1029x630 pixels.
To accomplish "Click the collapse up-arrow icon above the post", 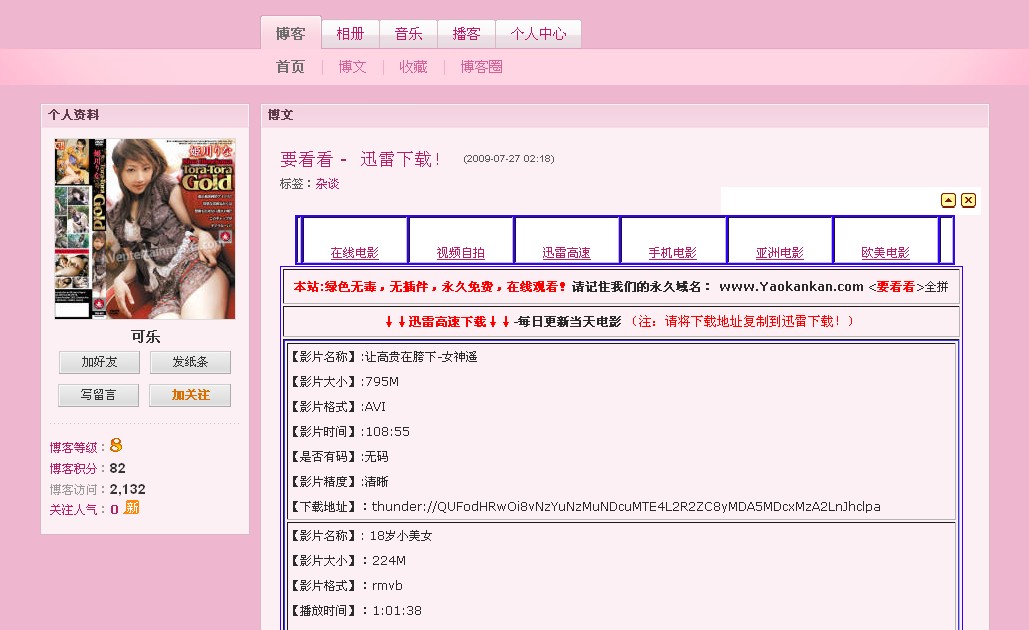I will click(x=948, y=200).
